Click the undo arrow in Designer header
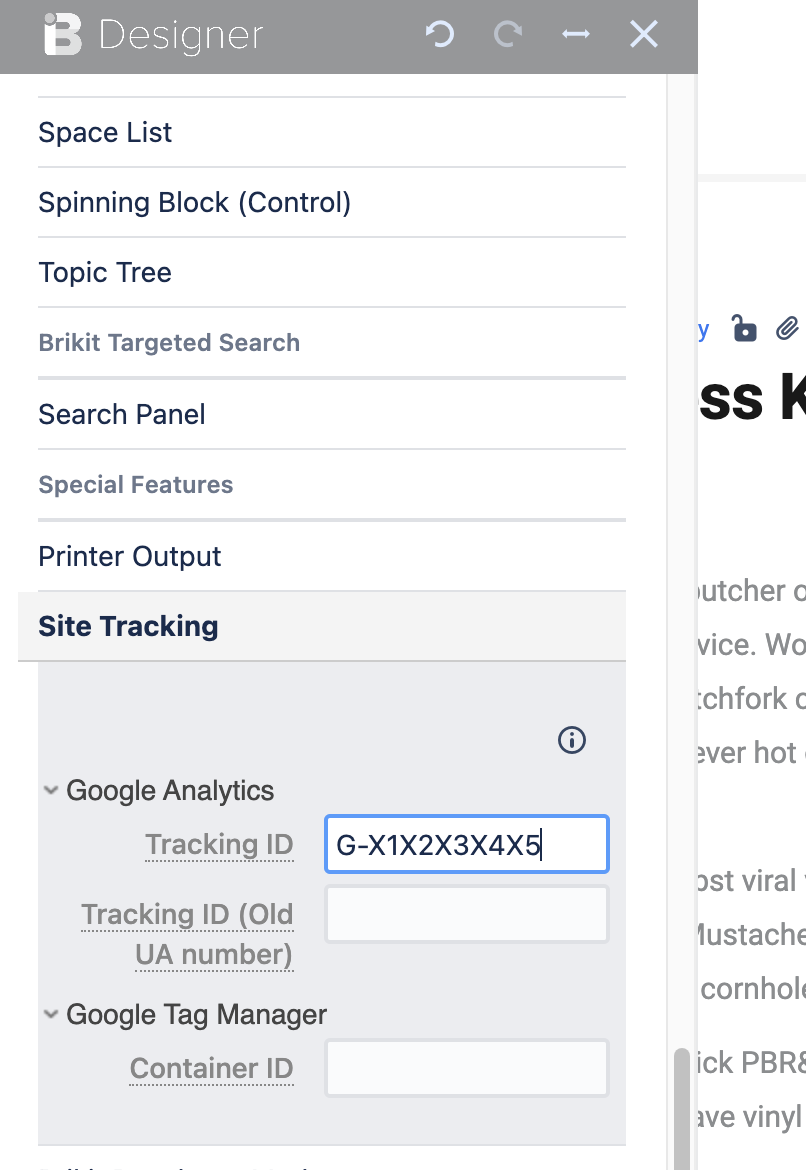Viewport: 806px width, 1170px height. 440,34
